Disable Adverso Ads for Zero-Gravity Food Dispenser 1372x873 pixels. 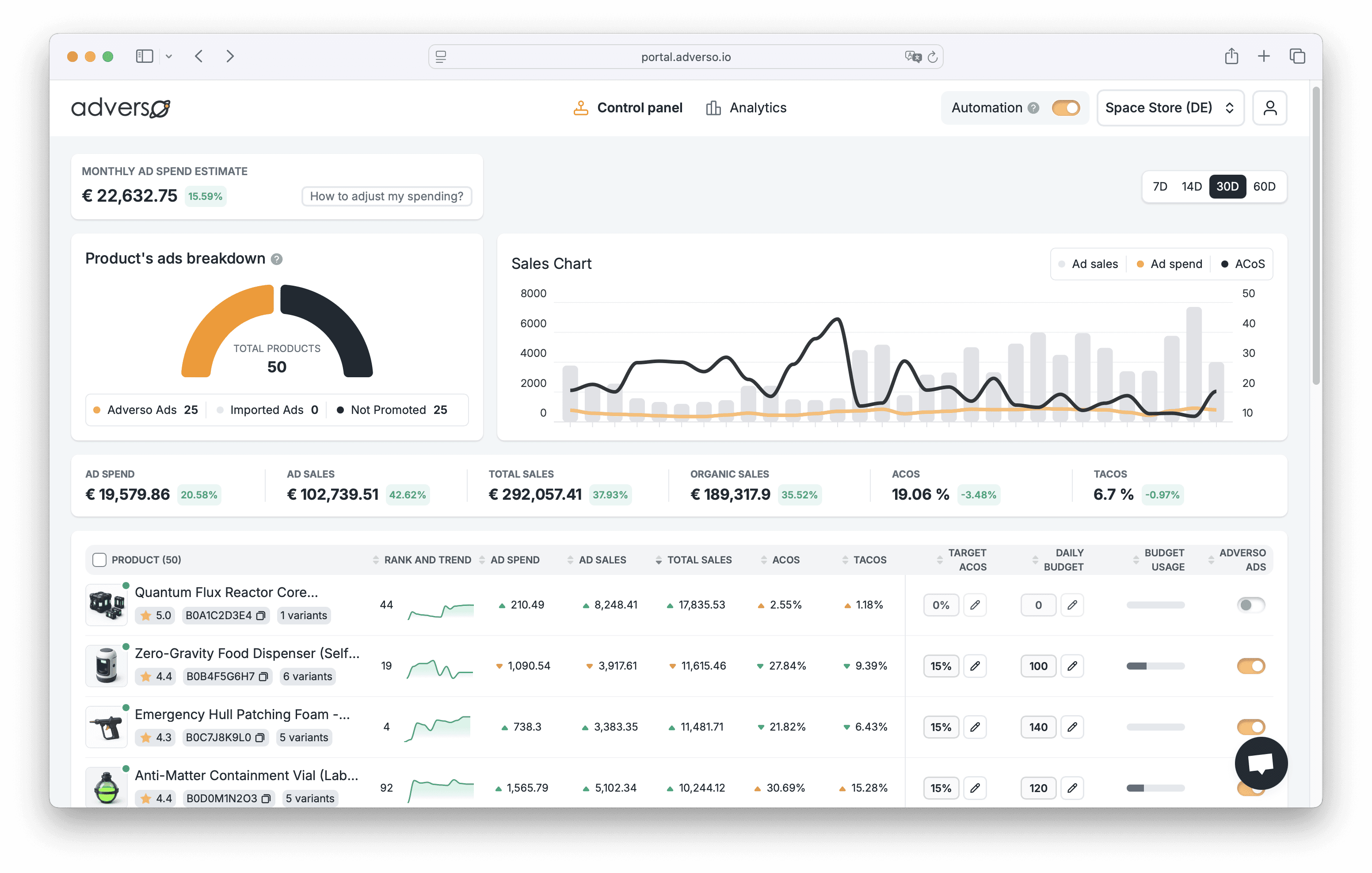(1250, 666)
